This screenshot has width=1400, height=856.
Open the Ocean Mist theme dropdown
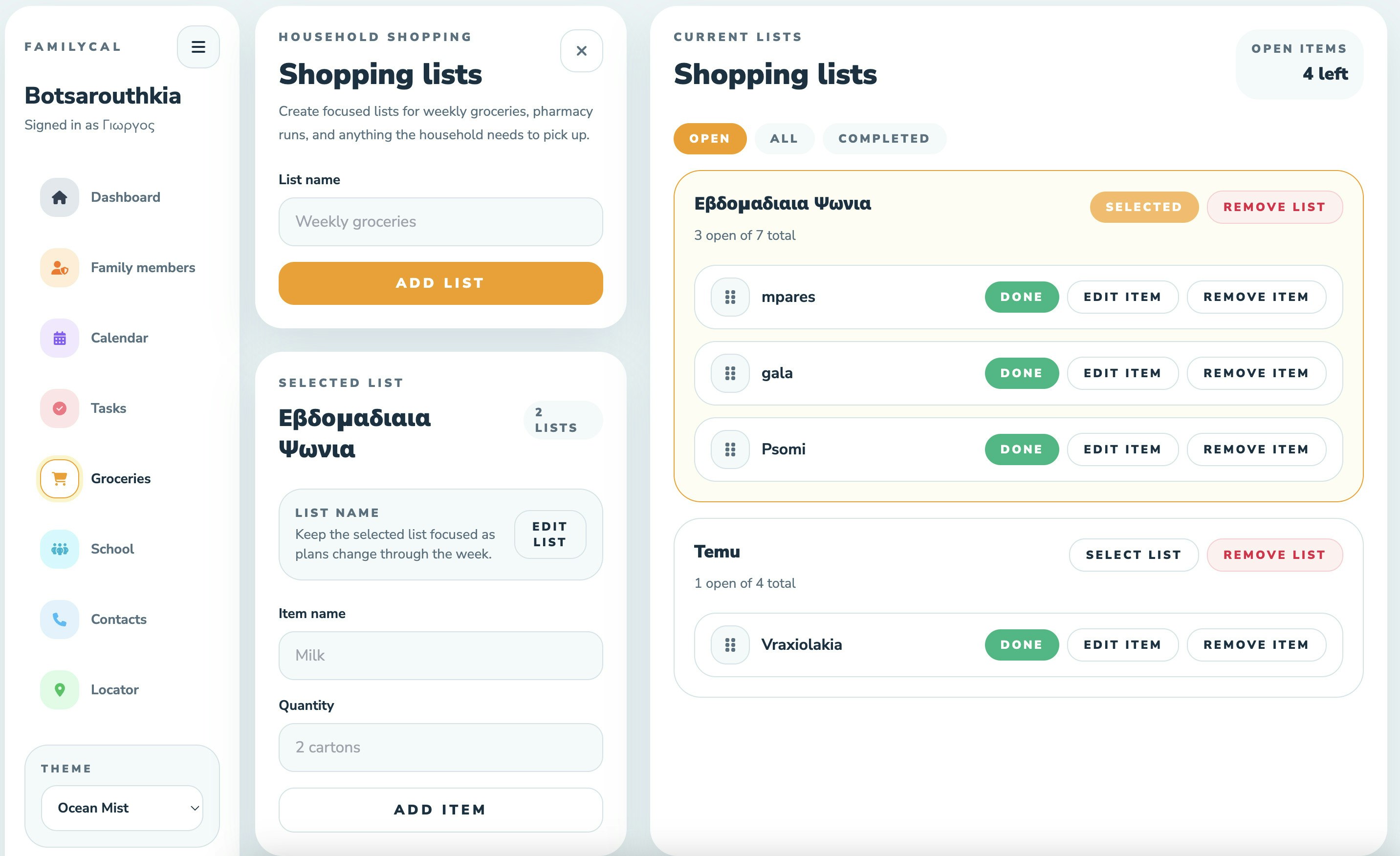click(122, 808)
